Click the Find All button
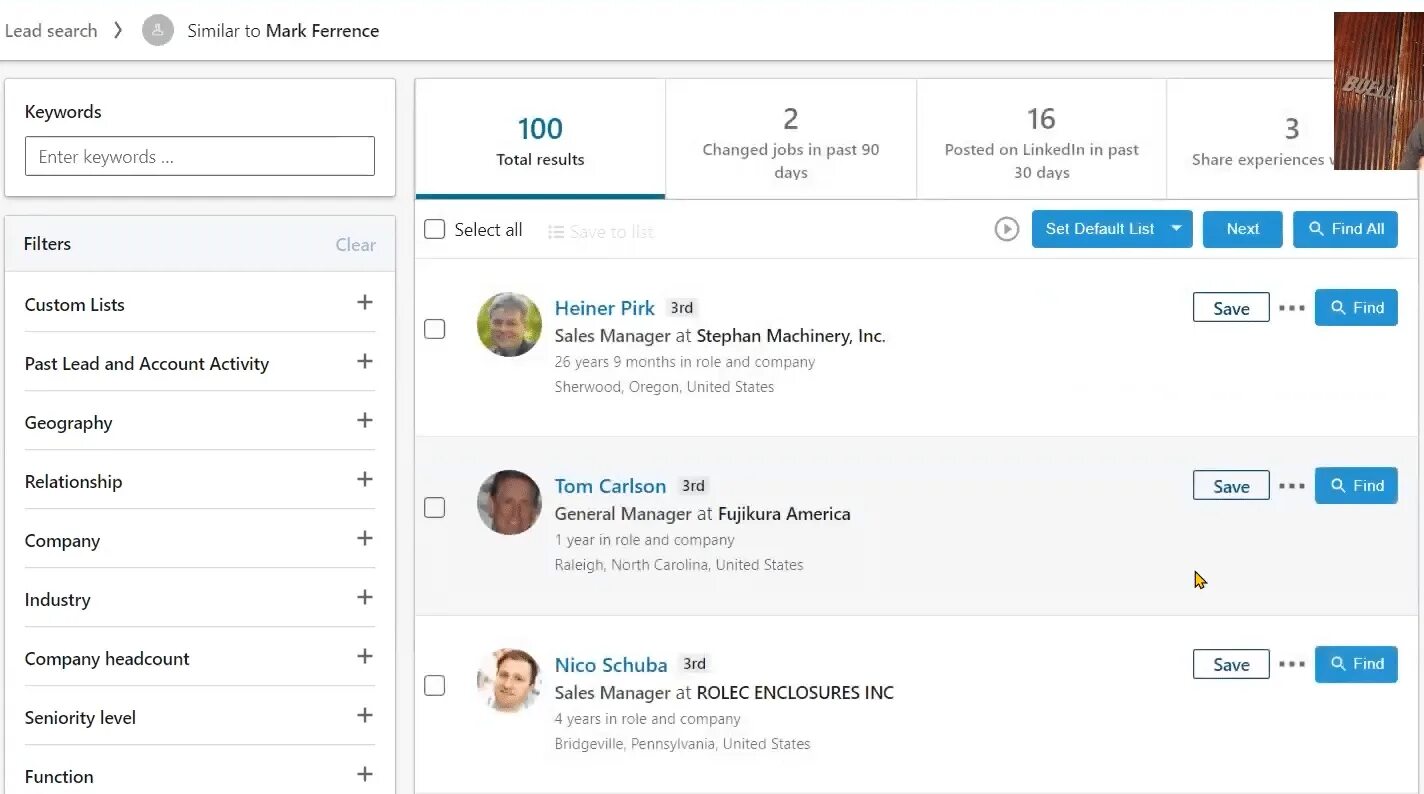The image size is (1424, 794). 1345,229
